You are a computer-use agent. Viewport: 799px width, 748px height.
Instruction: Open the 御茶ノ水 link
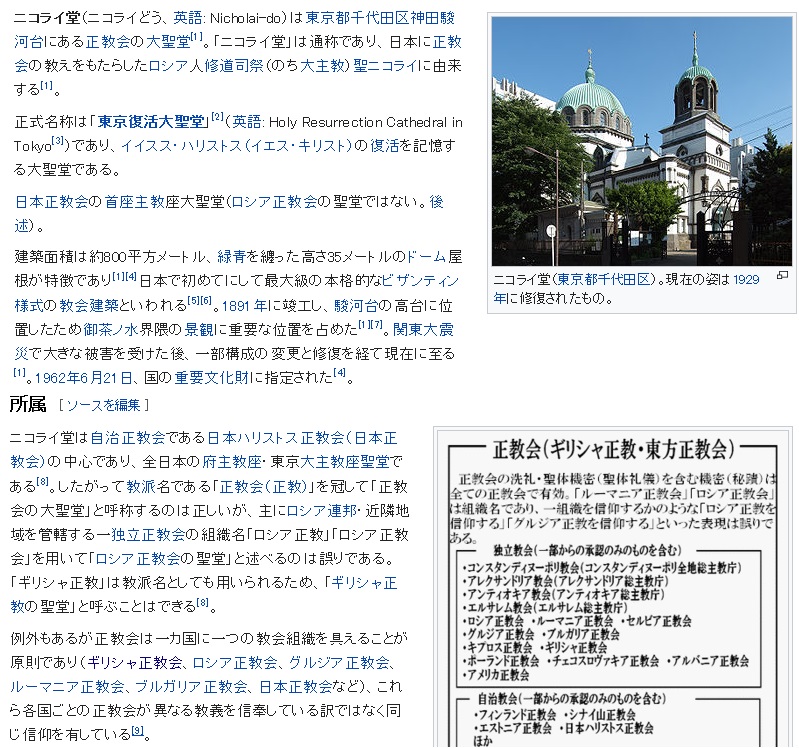point(111,329)
